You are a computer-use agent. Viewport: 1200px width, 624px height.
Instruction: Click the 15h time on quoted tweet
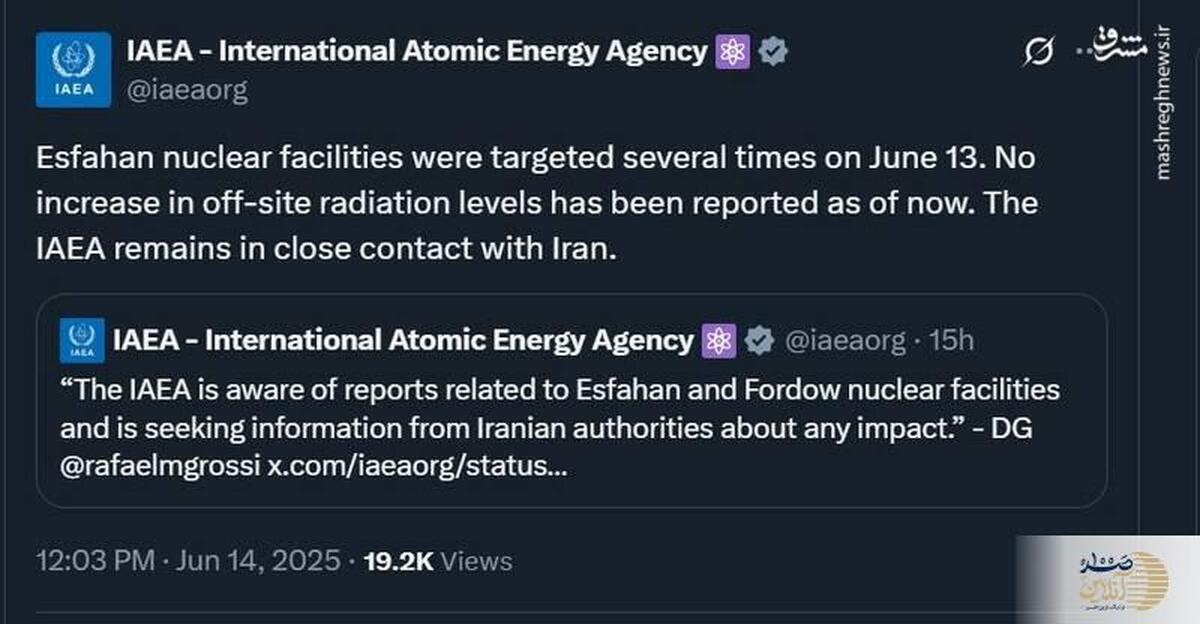951,341
